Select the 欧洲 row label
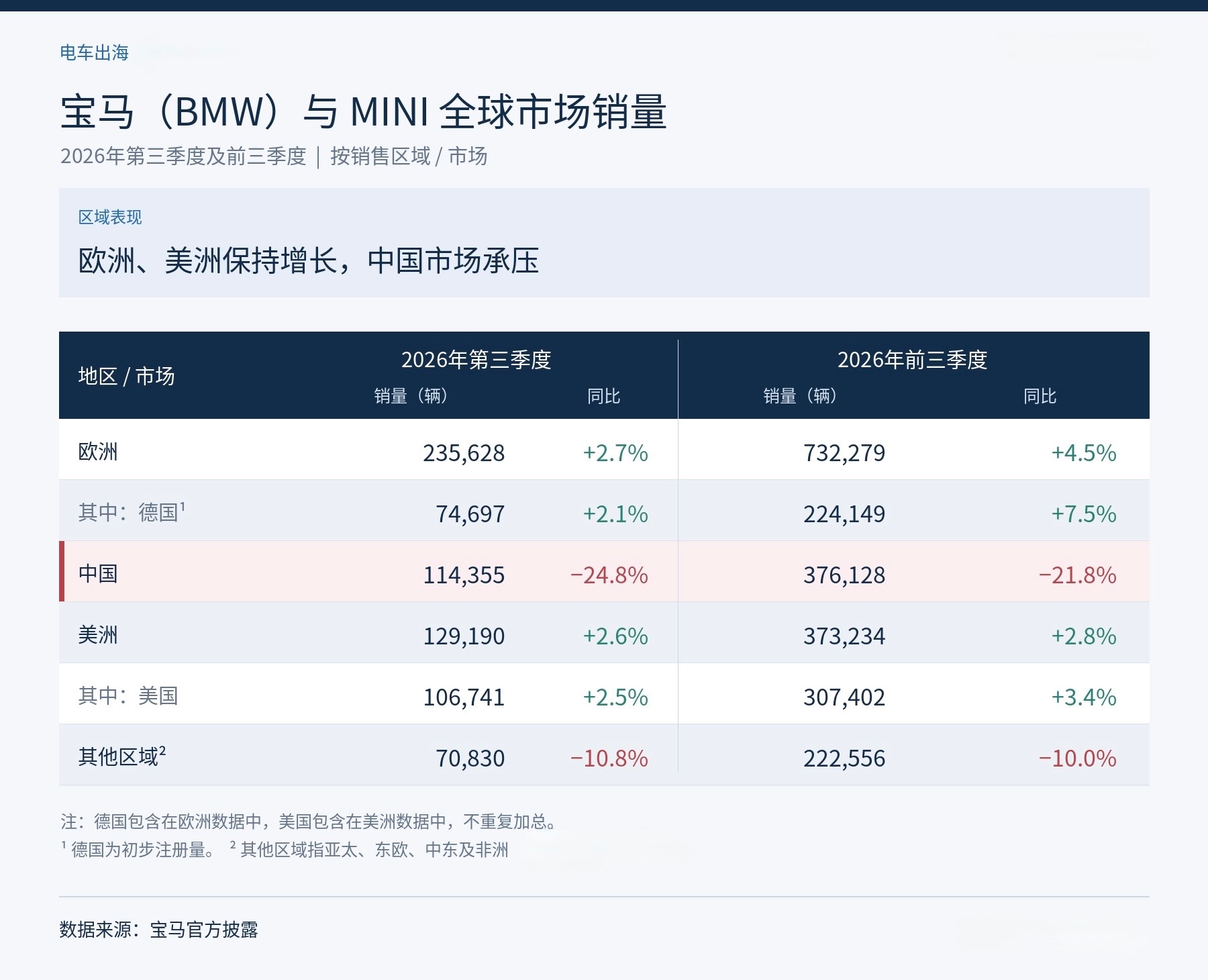This screenshot has width=1208, height=980. click(98, 452)
